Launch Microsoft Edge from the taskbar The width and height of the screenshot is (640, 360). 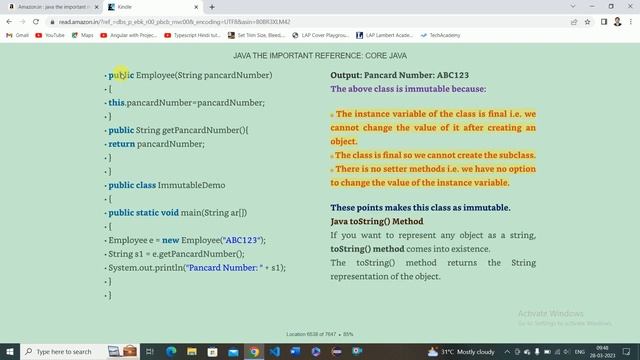pyautogui.click(x=171, y=351)
